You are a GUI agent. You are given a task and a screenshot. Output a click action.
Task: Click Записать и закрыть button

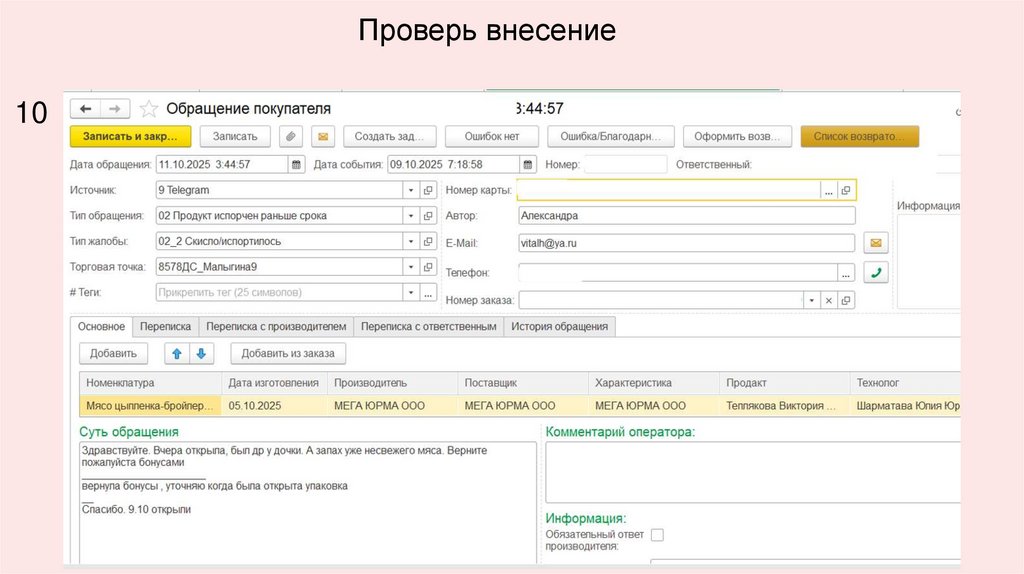click(x=131, y=136)
